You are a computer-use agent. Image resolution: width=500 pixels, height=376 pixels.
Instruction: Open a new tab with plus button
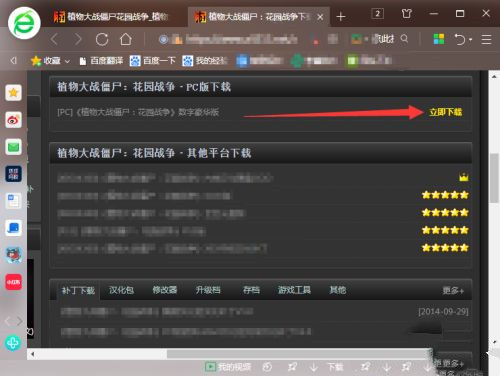341,17
